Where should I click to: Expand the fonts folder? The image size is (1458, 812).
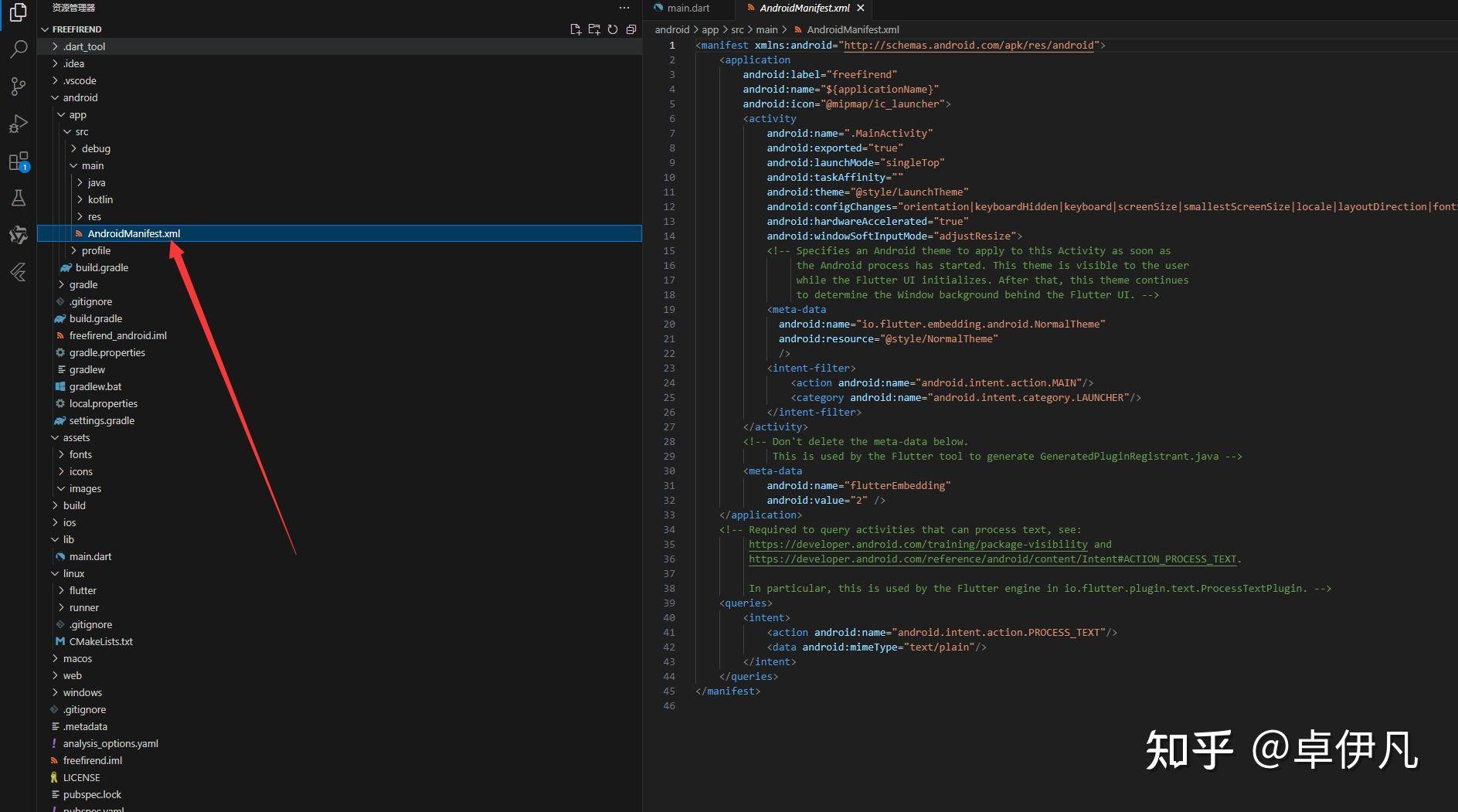click(340, 454)
